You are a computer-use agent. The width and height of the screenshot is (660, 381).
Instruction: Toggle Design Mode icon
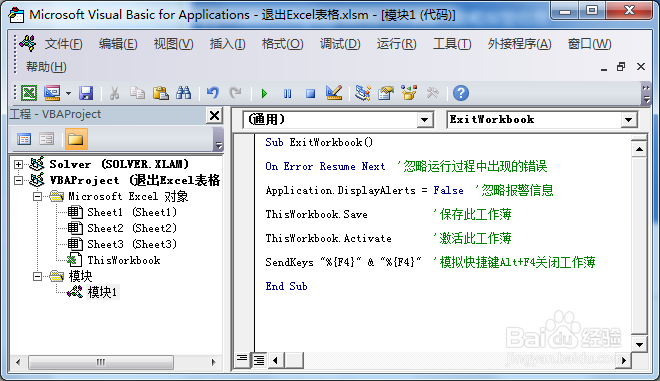[x=334, y=93]
